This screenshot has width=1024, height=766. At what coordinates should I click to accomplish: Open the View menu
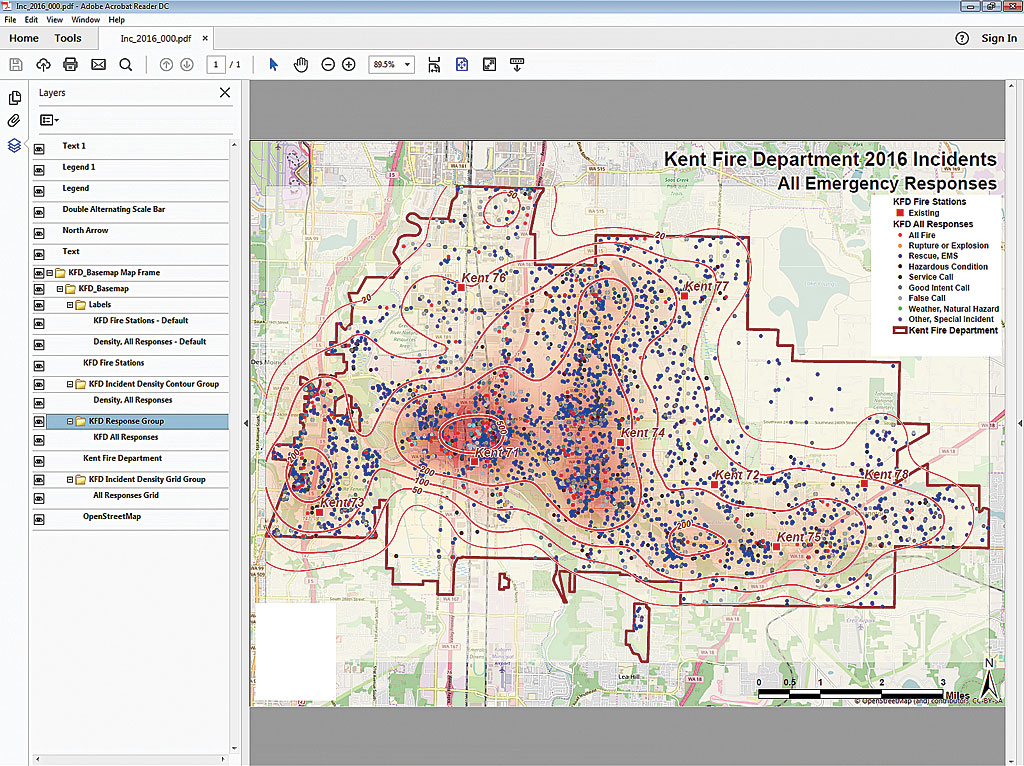pos(54,20)
